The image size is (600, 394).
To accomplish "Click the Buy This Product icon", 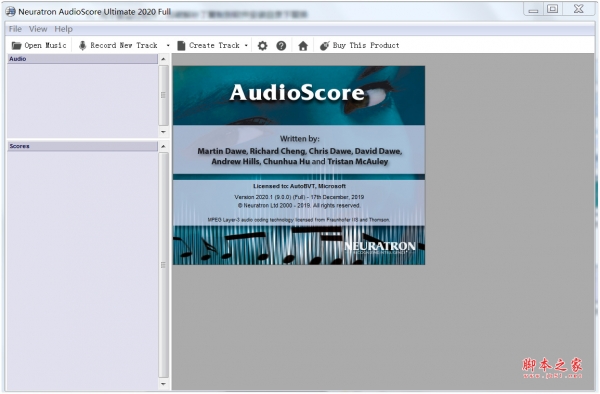I will pos(324,46).
